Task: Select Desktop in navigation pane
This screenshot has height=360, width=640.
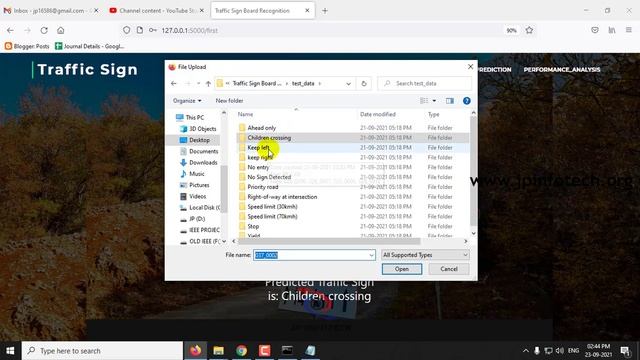Action: point(199,140)
